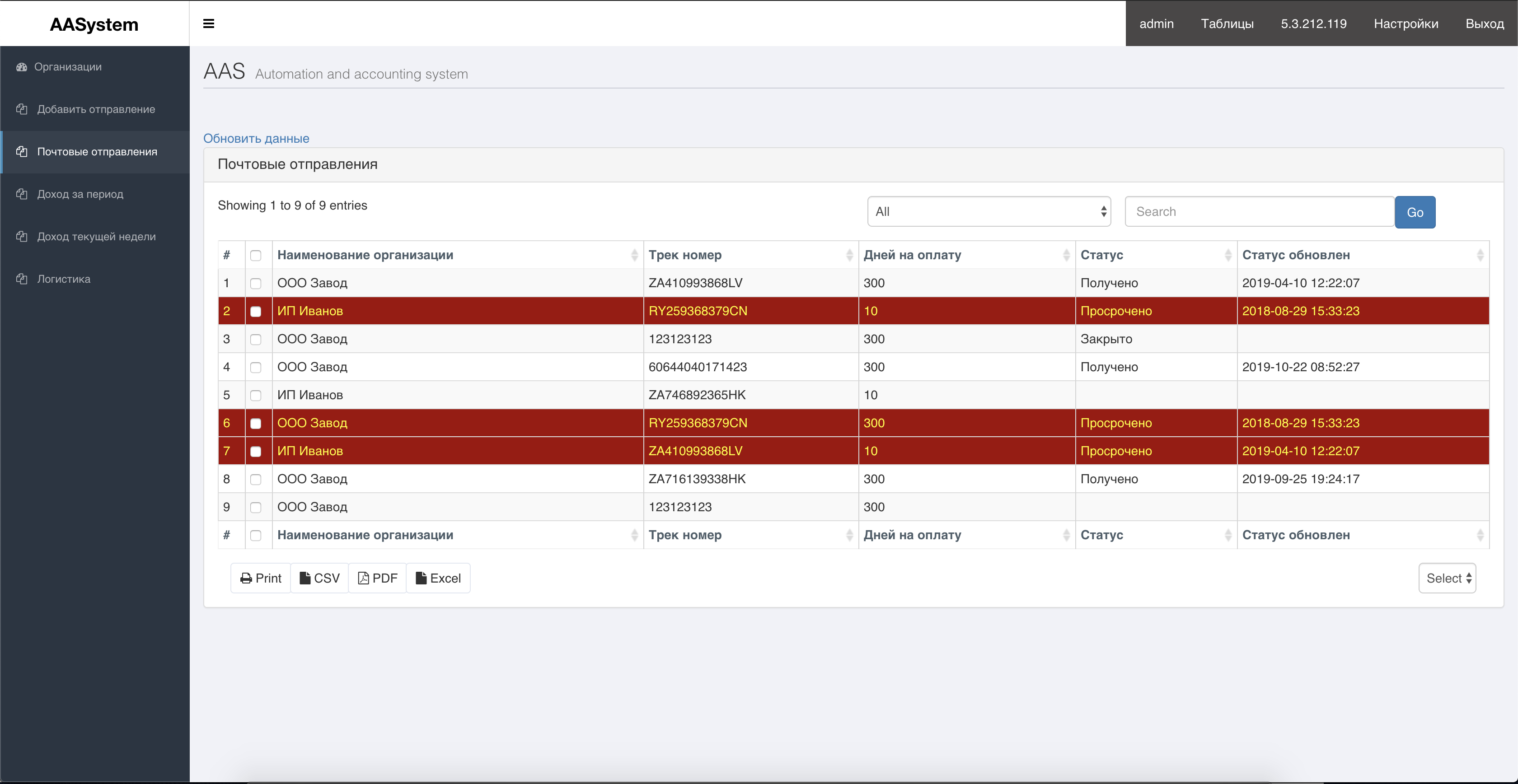Click the CSV file icon export button

point(305,579)
